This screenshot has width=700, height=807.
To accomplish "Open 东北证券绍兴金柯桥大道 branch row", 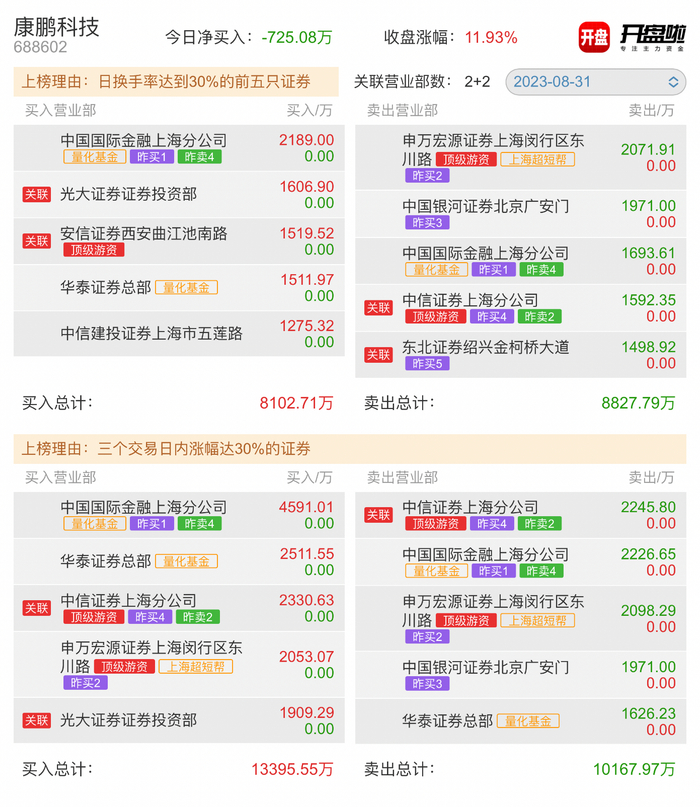I will (520, 355).
